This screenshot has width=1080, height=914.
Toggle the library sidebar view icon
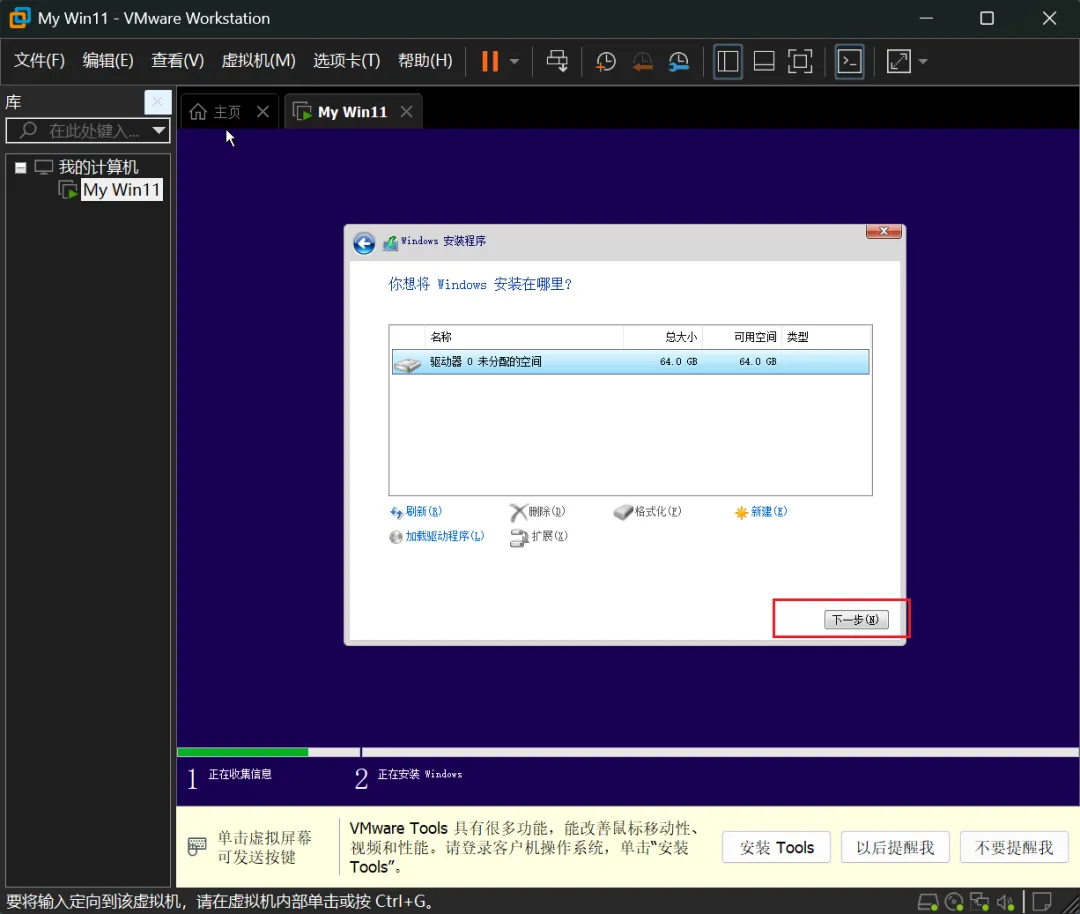[727, 61]
